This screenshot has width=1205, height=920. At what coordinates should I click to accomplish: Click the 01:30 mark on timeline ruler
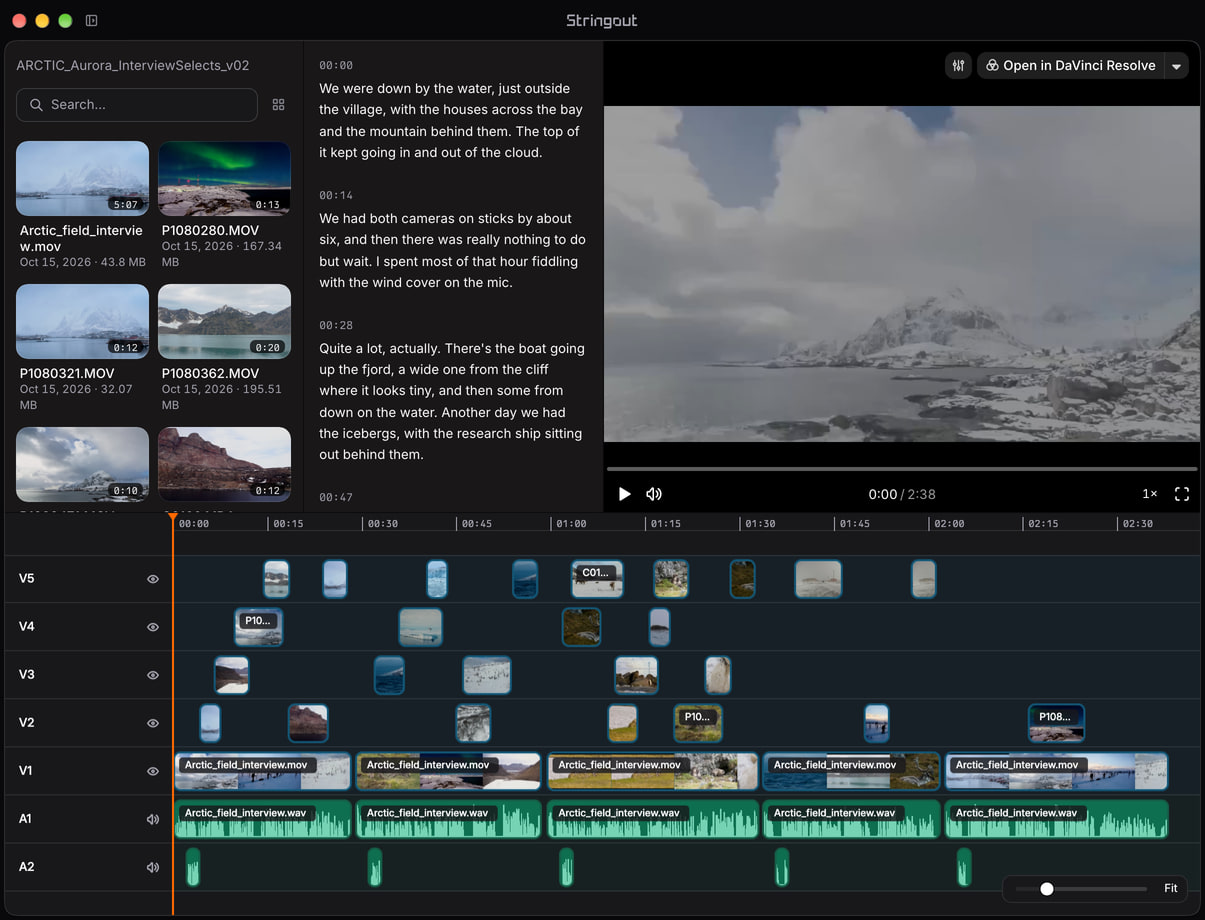click(760, 523)
